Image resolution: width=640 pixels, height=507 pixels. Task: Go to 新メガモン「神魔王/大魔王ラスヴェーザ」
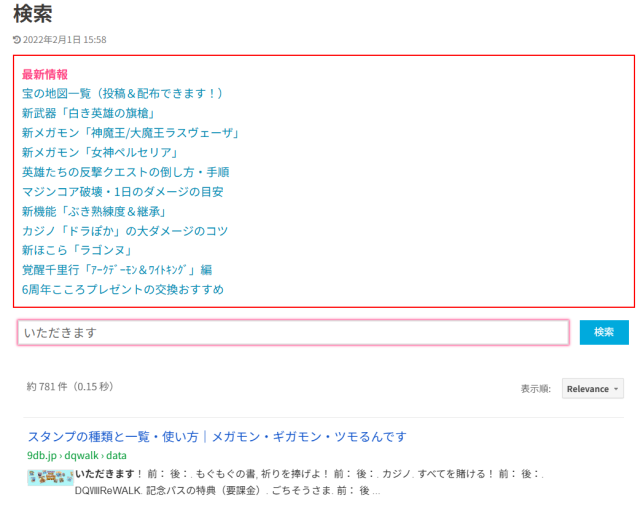point(130,133)
